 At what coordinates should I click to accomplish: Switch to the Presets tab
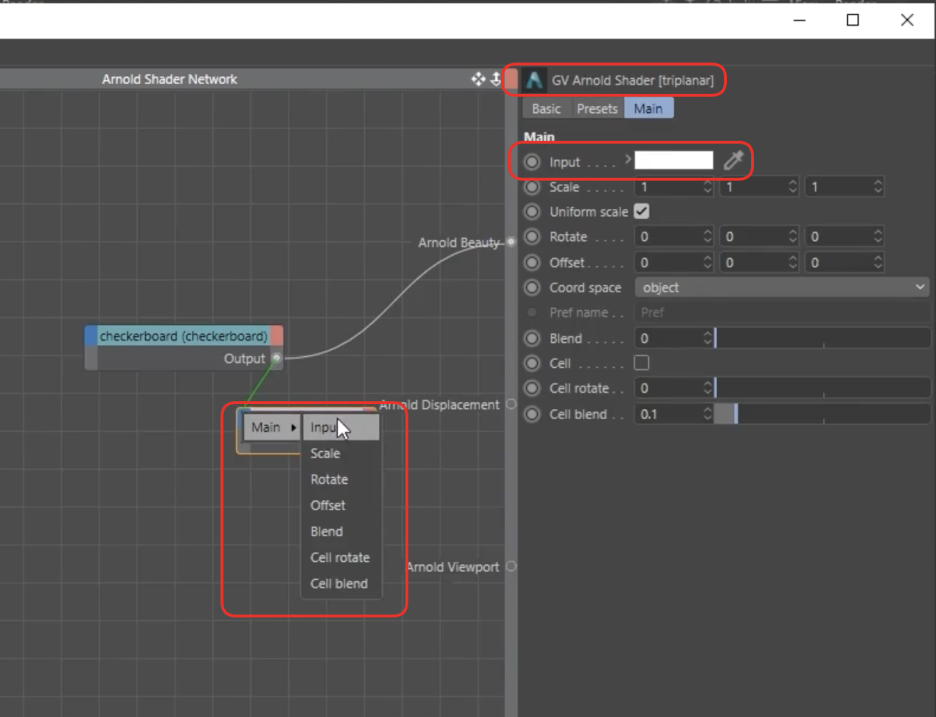[597, 109]
